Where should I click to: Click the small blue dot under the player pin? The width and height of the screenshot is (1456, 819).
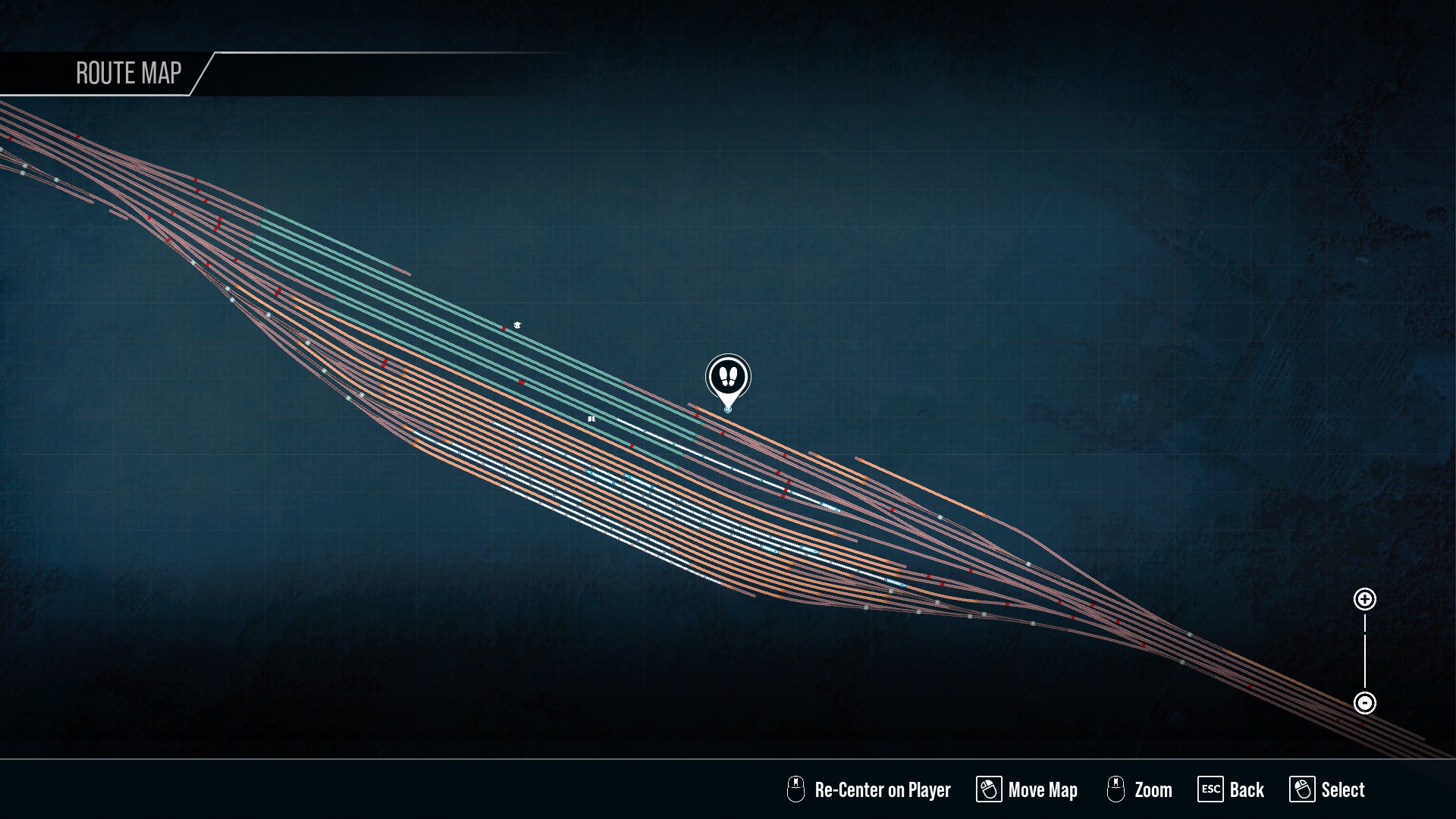pos(728,409)
